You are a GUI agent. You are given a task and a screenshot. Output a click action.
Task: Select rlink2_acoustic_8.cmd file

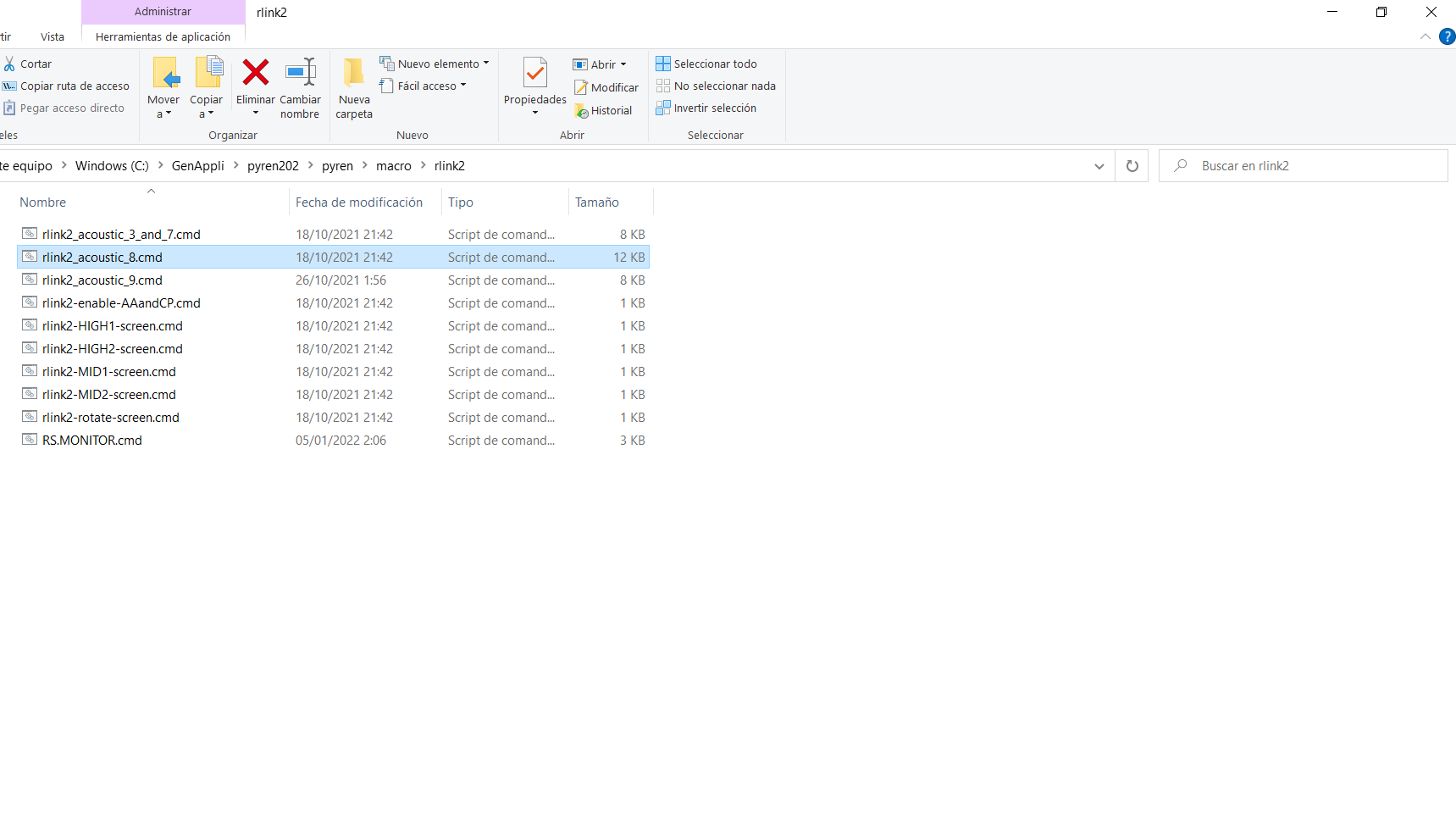click(333, 257)
